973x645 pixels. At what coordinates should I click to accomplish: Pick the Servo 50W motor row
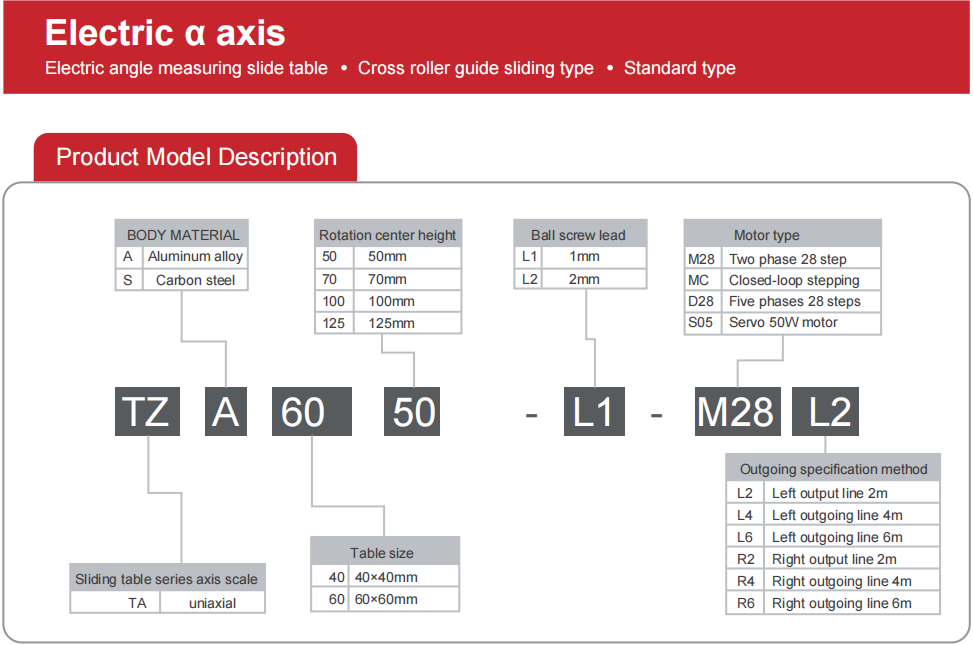783,322
